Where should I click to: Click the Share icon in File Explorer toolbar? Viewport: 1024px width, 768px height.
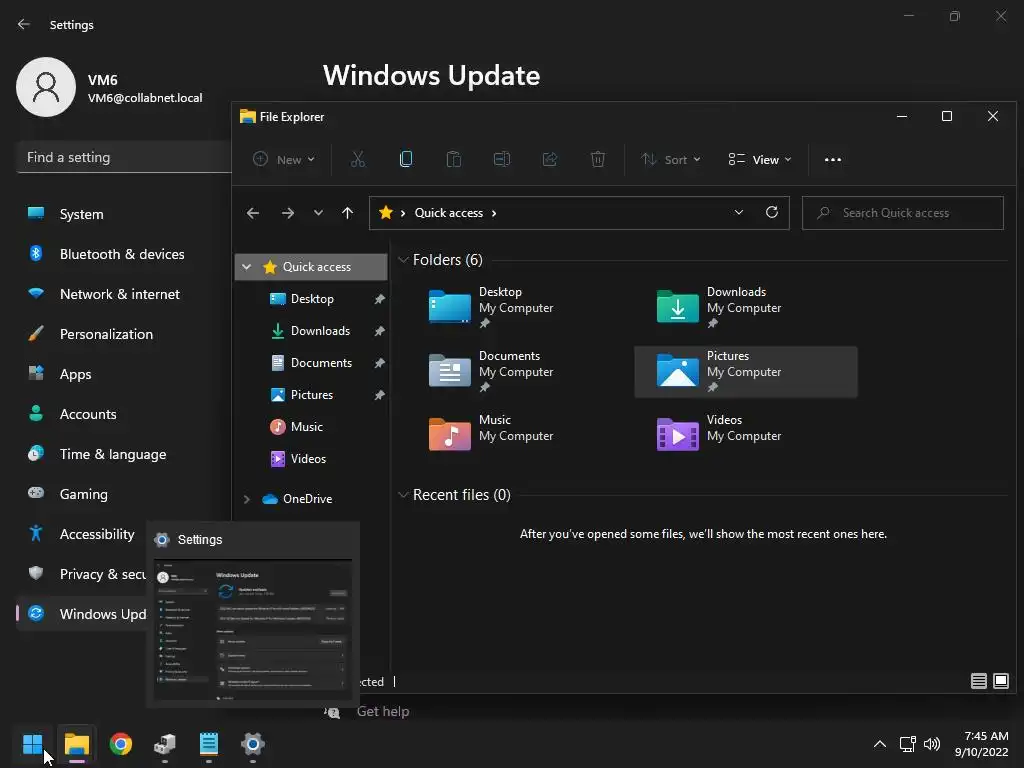550,159
